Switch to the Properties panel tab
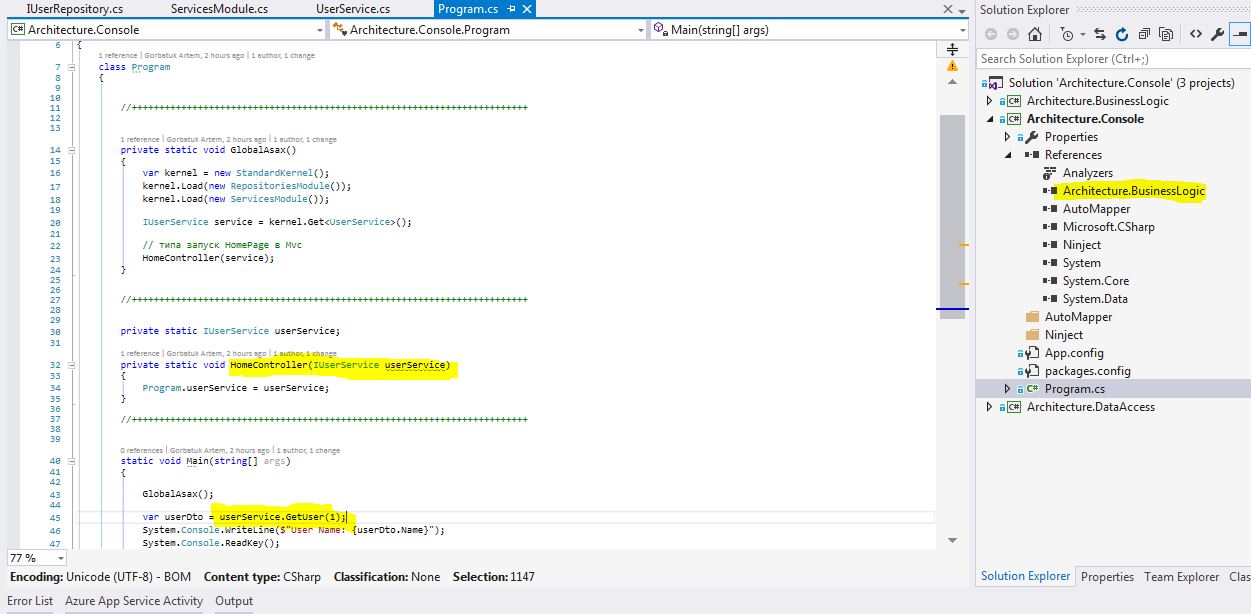The height and width of the screenshot is (614, 1251). tap(1107, 577)
